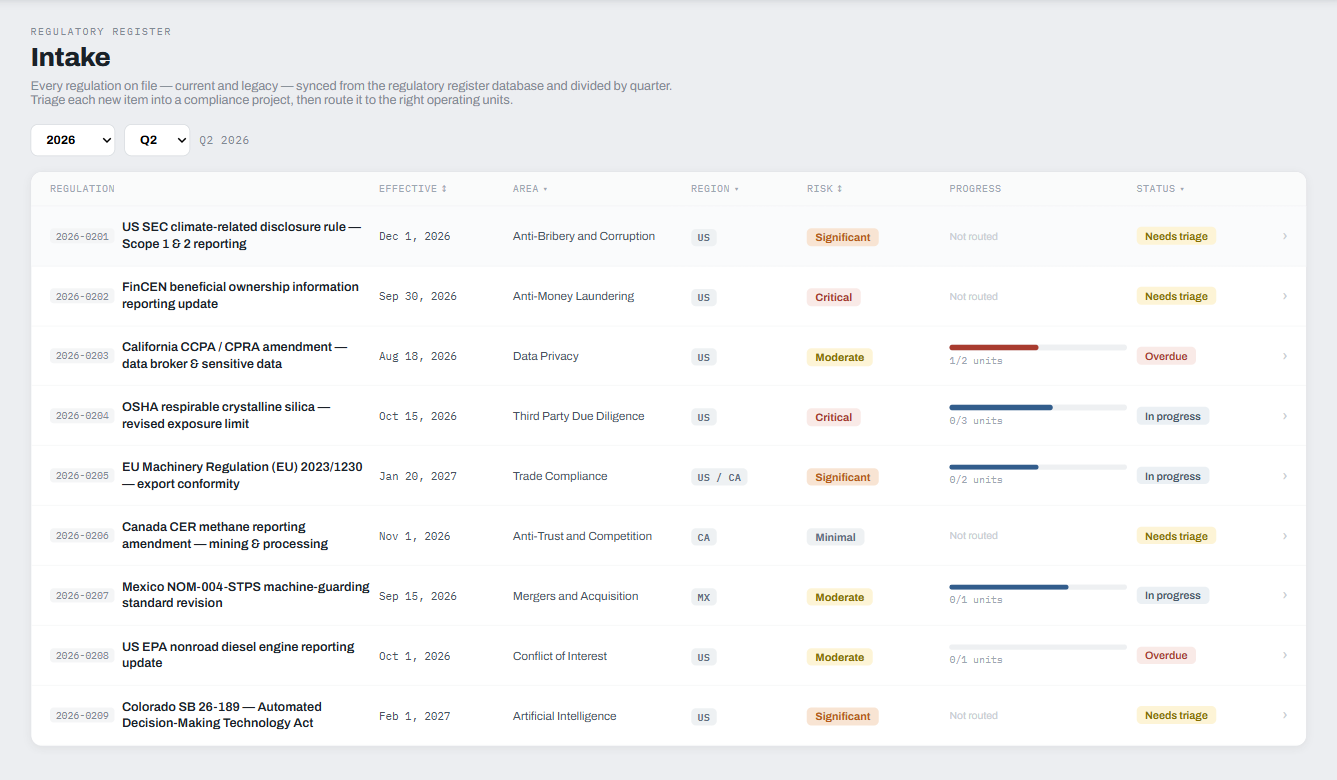Open the row chevron for Colorado SB 26-189
This screenshot has height=780, width=1337.
click(x=1284, y=715)
